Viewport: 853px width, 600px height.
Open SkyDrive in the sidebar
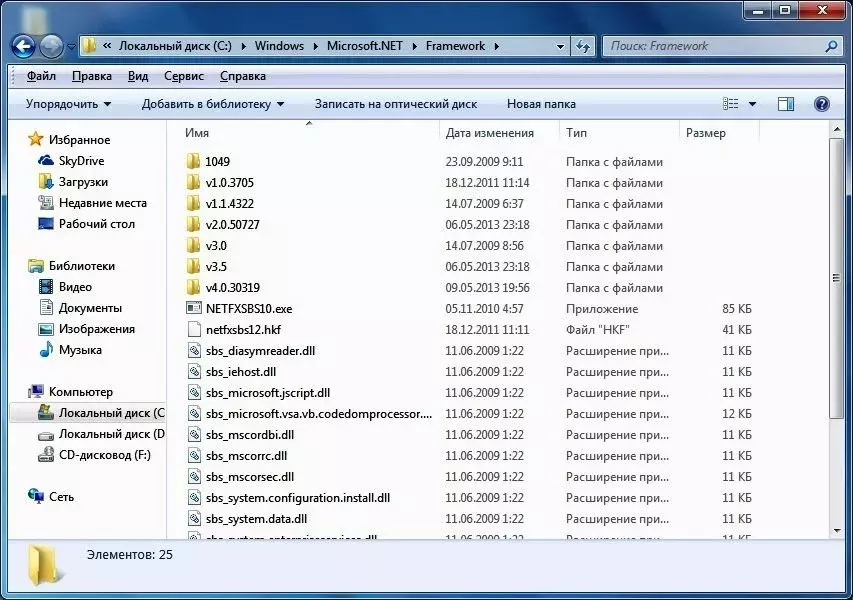(x=71, y=160)
